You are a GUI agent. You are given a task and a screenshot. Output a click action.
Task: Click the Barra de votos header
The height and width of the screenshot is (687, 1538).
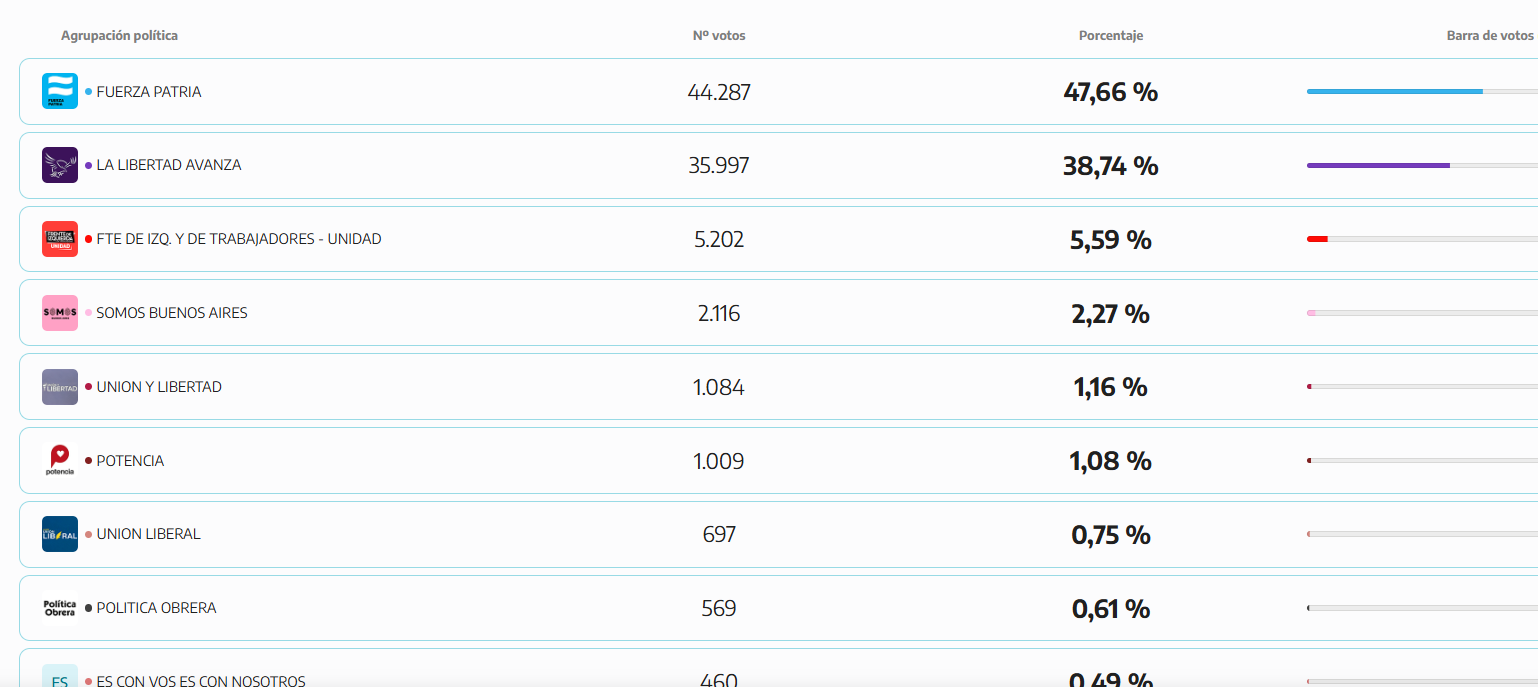pyautogui.click(x=1489, y=36)
